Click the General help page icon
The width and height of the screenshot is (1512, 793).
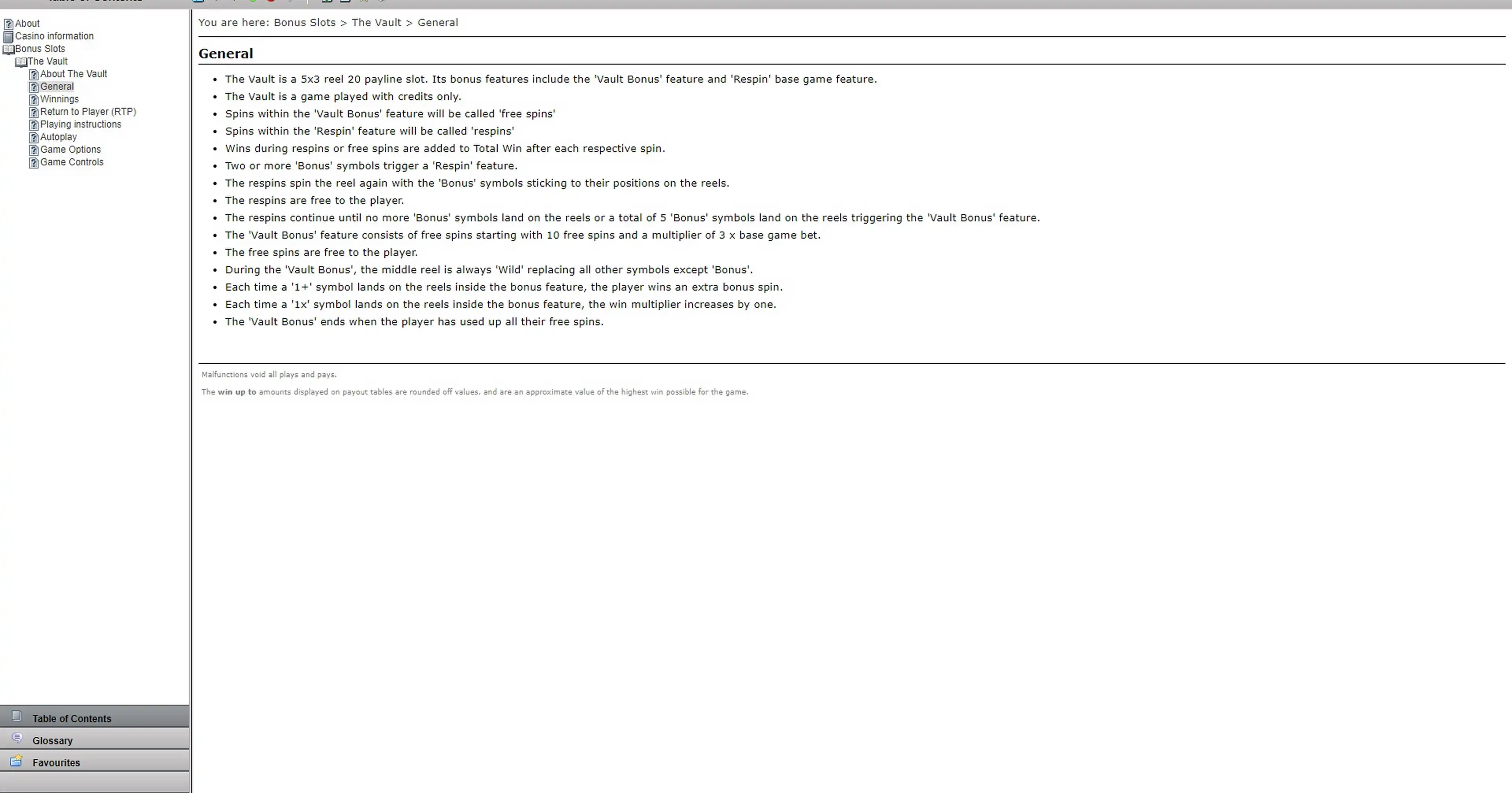point(34,86)
